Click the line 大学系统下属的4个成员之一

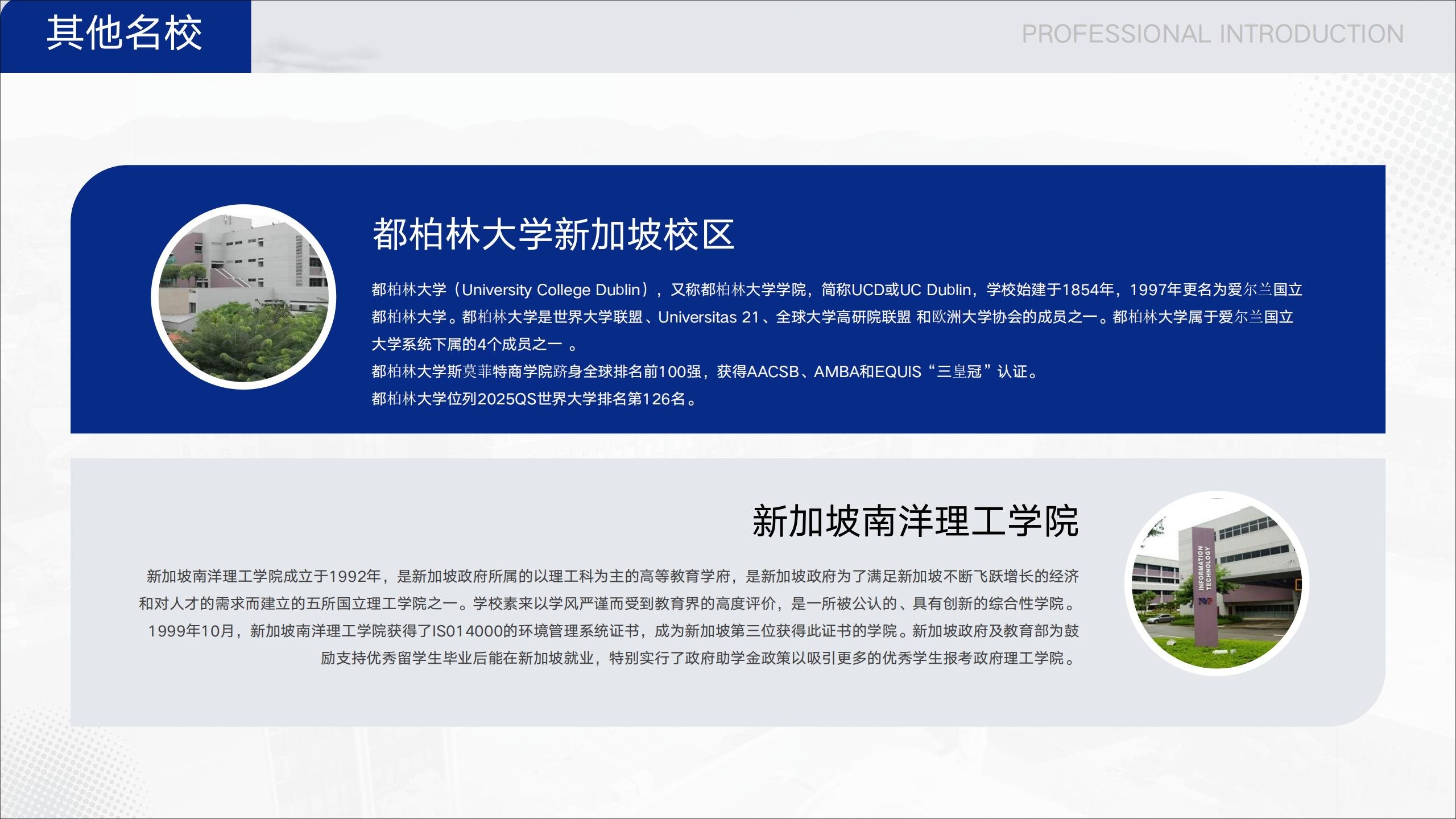pos(474,344)
